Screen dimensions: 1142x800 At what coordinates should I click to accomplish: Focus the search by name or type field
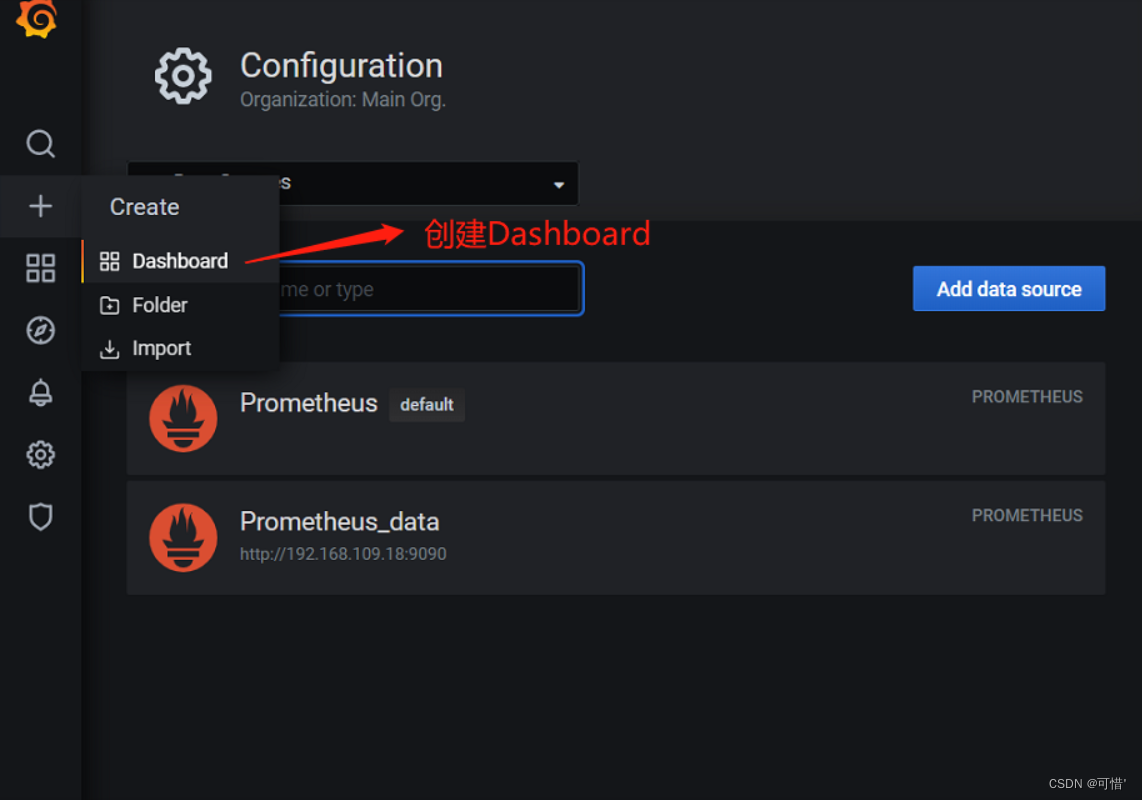coord(430,289)
